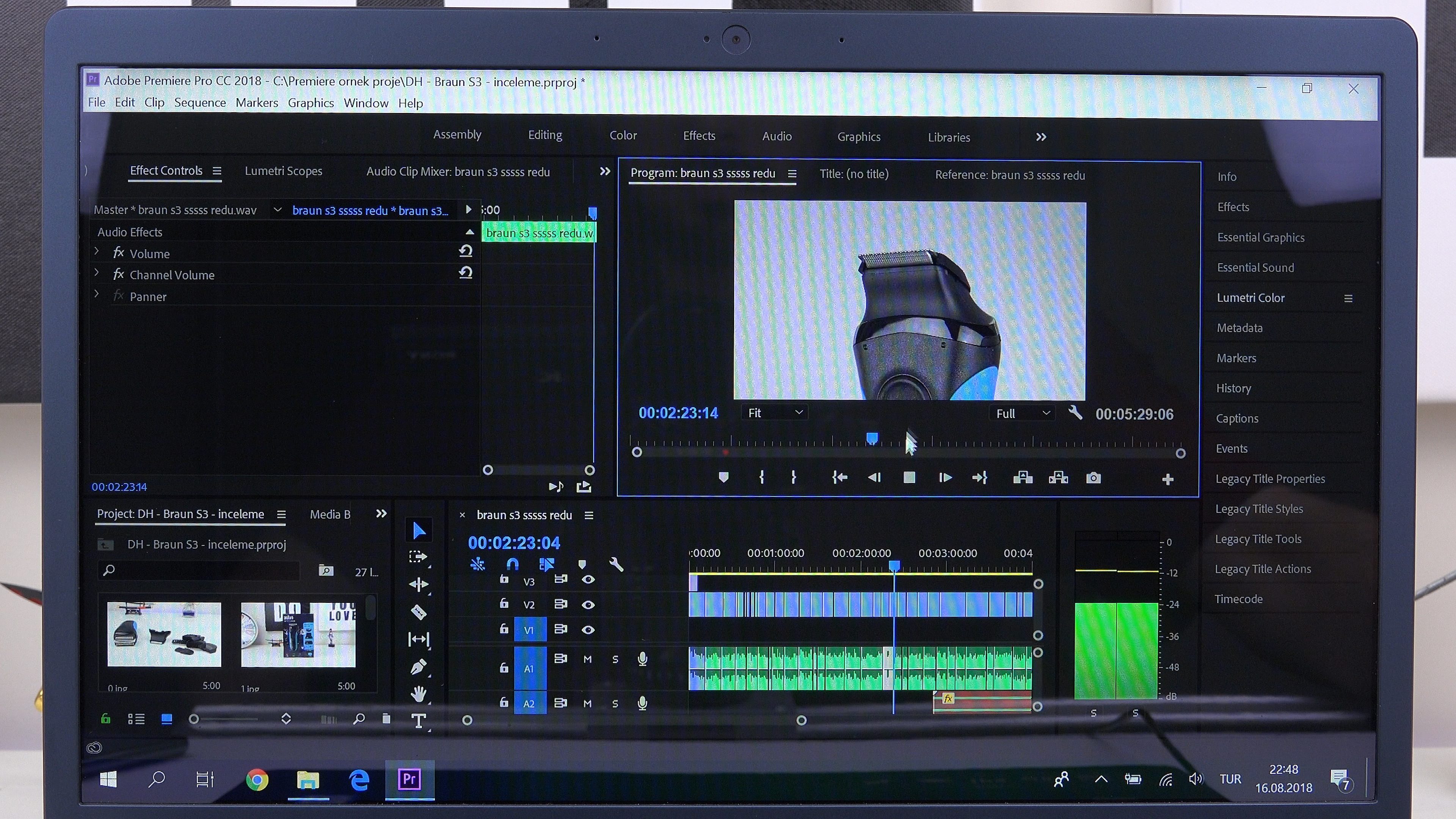Open the Sequence menu
Viewport: 1456px width, 819px height.
[200, 102]
